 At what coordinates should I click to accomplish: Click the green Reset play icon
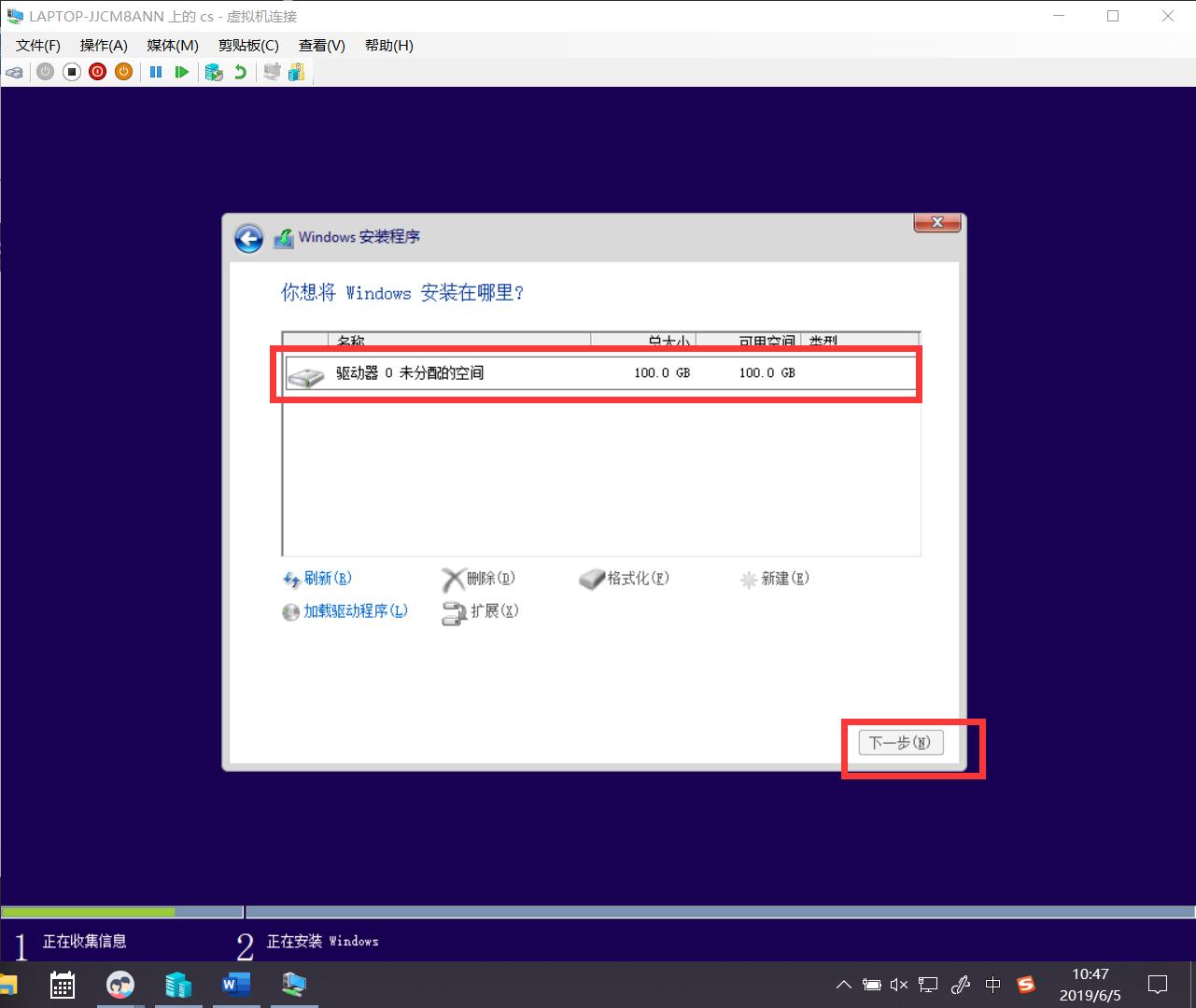click(x=182, y=72)
